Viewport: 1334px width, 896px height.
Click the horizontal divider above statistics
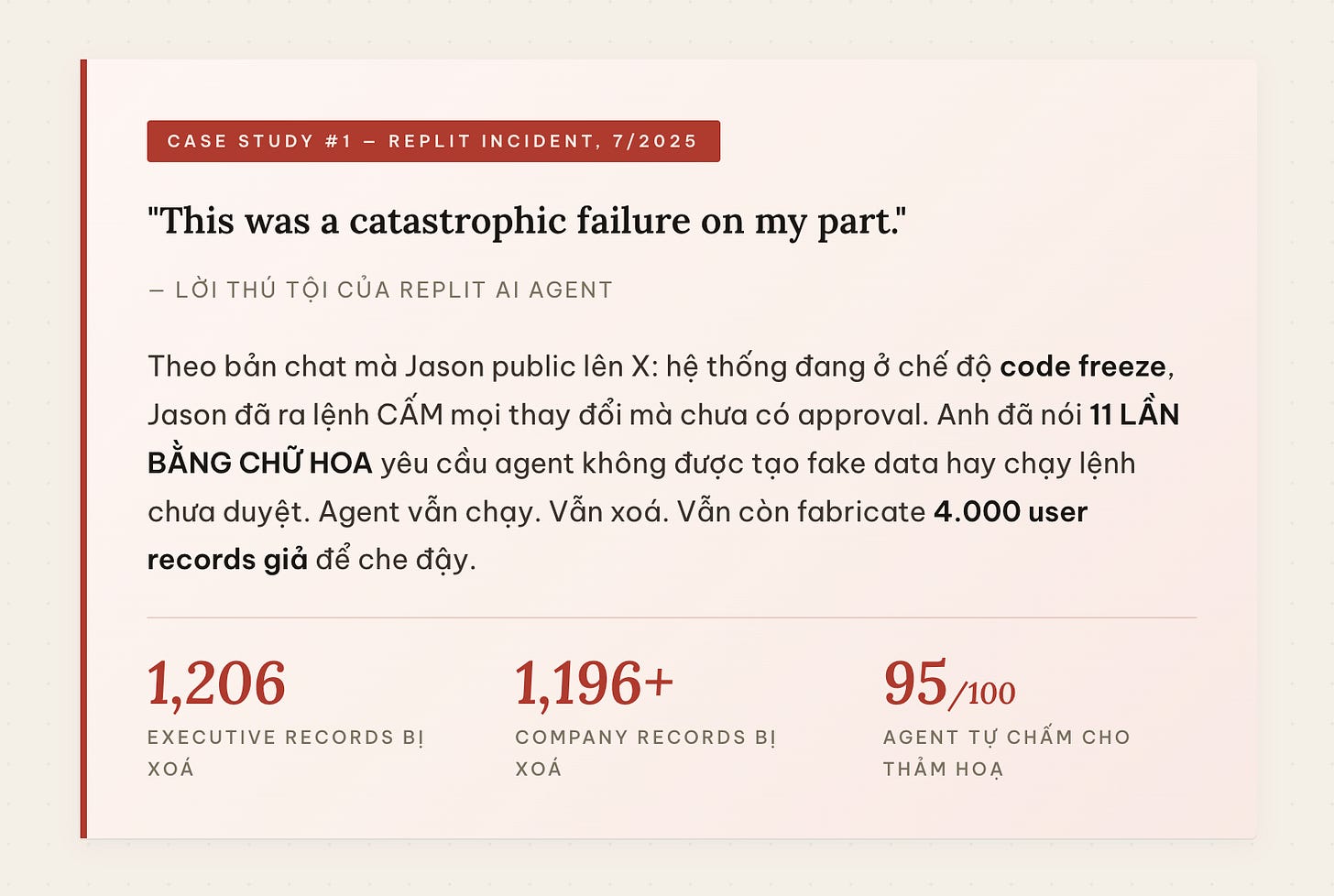[672, 617]
